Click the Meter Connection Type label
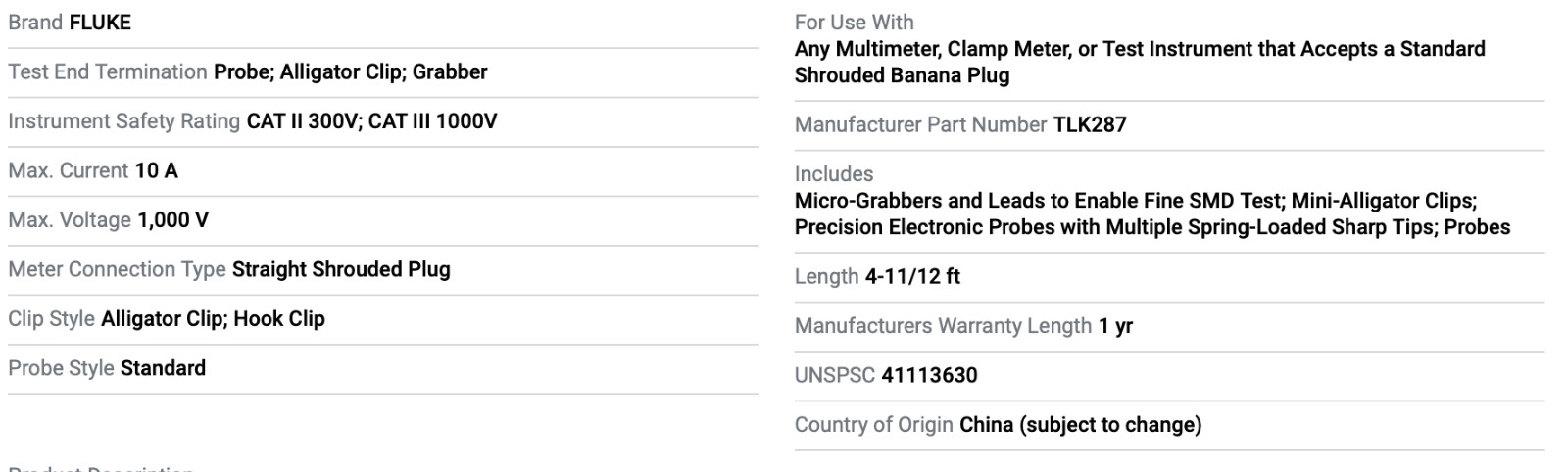Viewport: 1568px width, 472px height. (117, 270)
